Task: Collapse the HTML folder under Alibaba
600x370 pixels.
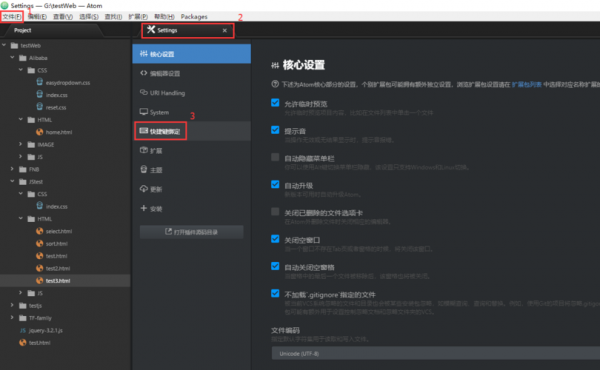Action: [x=21, y=119]
